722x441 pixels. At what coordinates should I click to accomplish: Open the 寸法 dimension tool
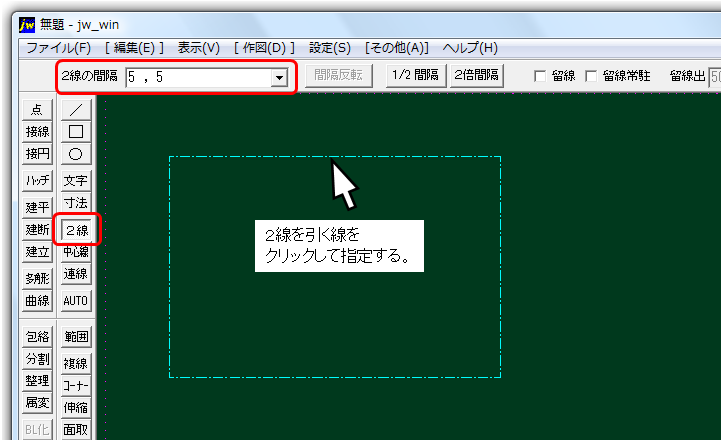pos(76,203)
